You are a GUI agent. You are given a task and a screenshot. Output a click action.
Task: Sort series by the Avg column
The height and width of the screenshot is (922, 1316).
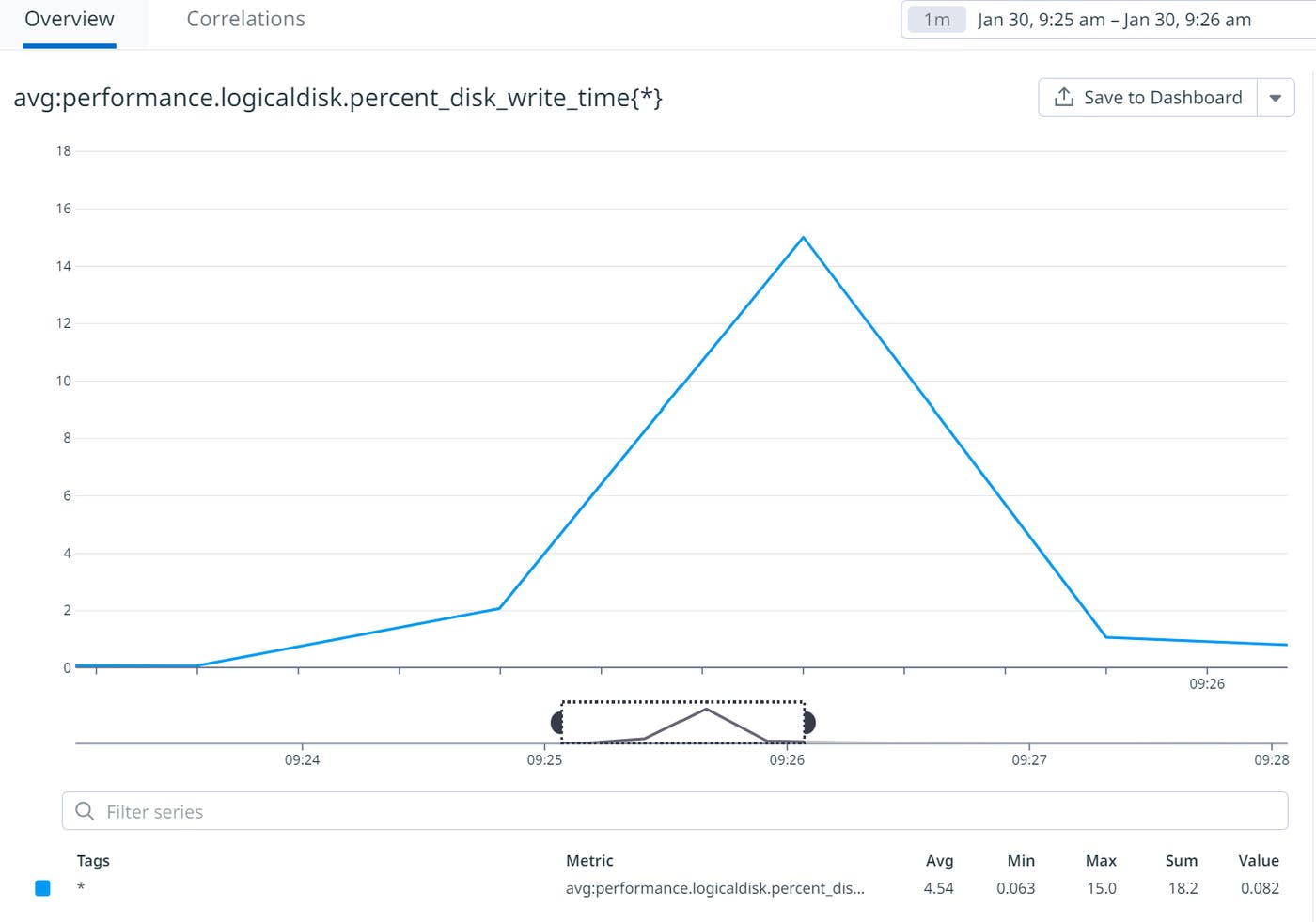[x=939, y=860]
